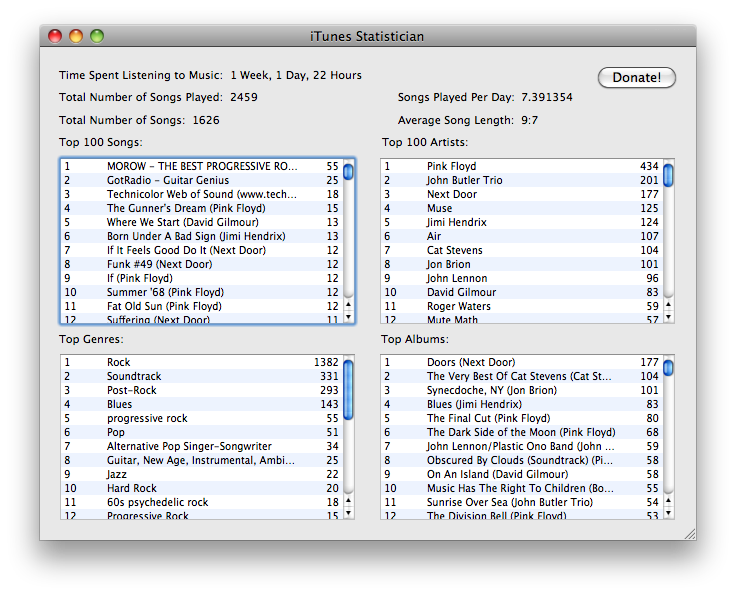The image size is (736, 595).
Task: Select artist Roger Waters
Action: pos(522,306)
